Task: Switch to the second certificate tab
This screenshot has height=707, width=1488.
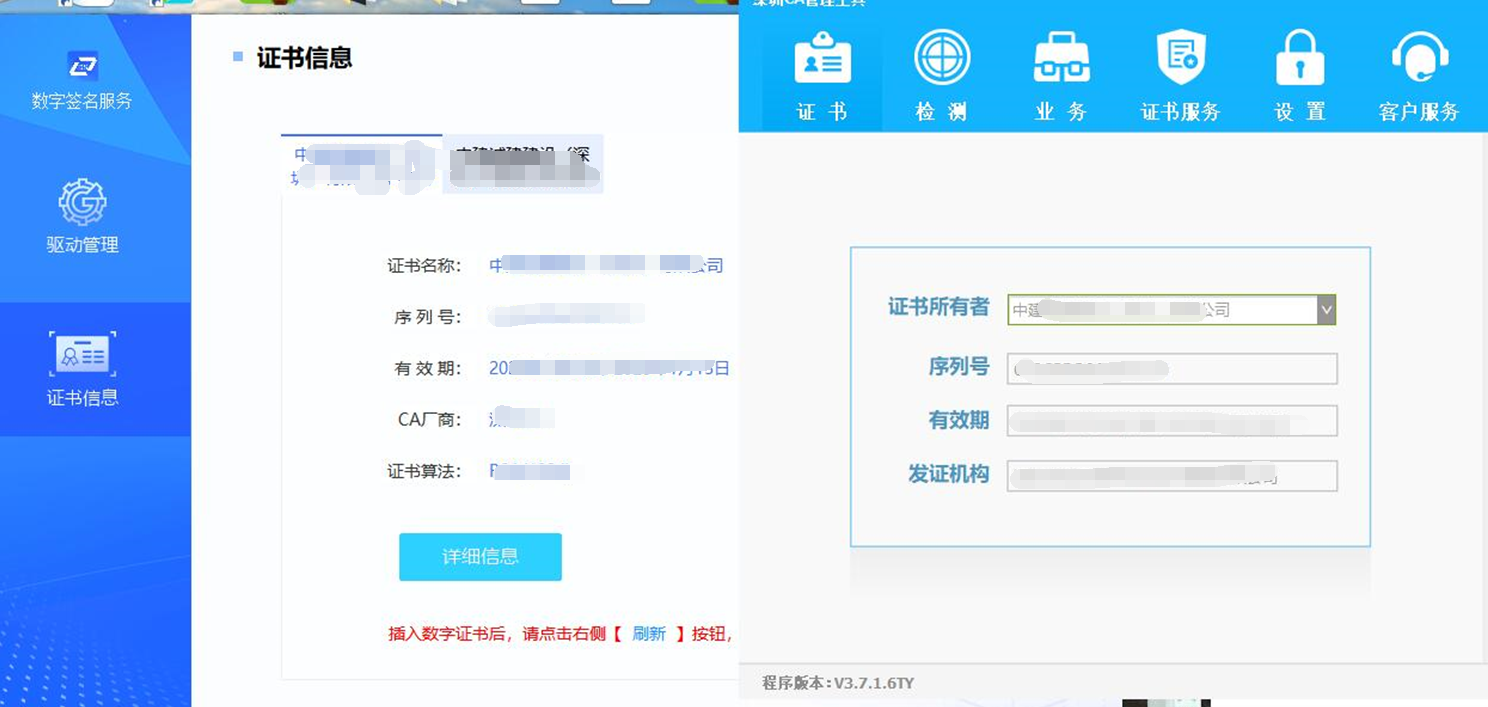Action: pyautogui.click(x=523, y=164)
